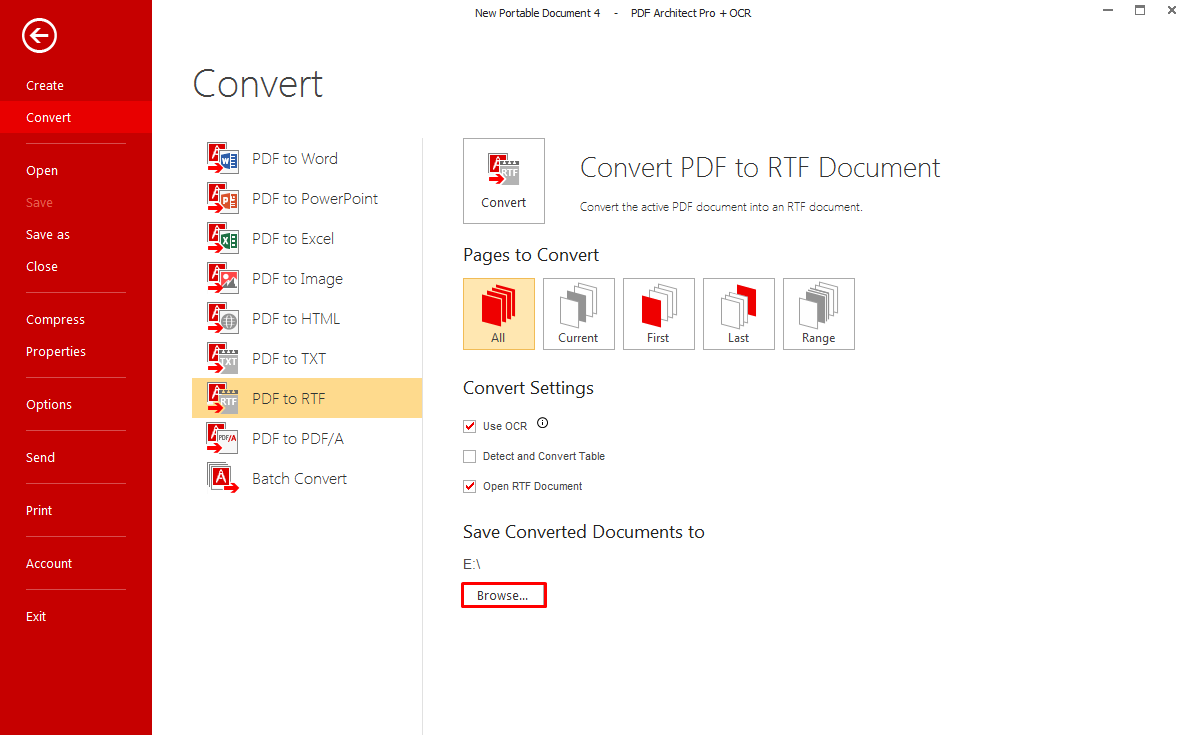This screenshot has height=735, width=1188.
Task: Click the PDF to Word label
Action: pos(295,158)
